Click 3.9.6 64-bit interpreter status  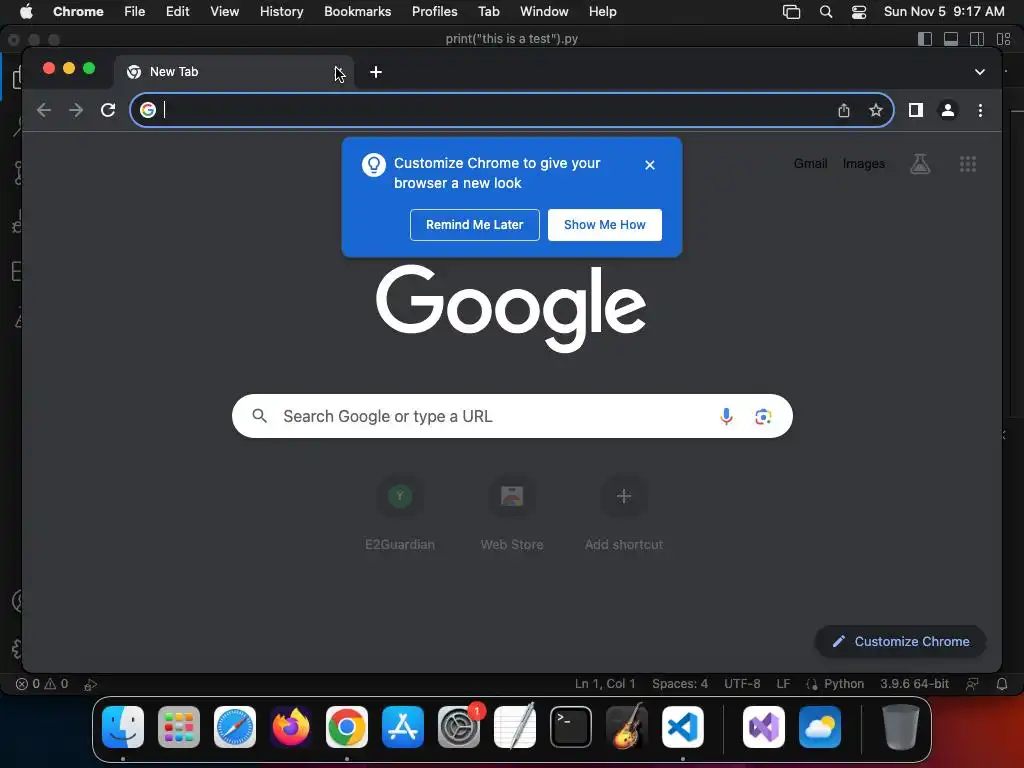tap(914, 684)
